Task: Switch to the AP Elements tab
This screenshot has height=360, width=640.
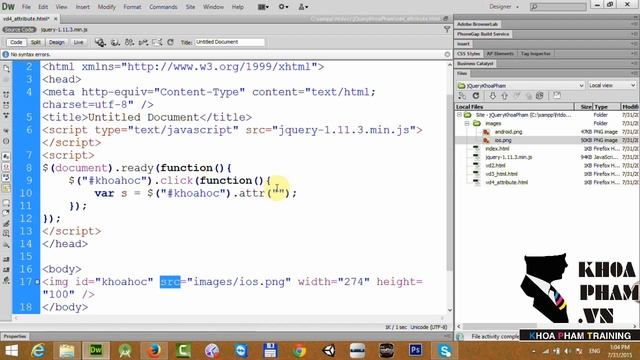Action: click(x=500, y=53)
